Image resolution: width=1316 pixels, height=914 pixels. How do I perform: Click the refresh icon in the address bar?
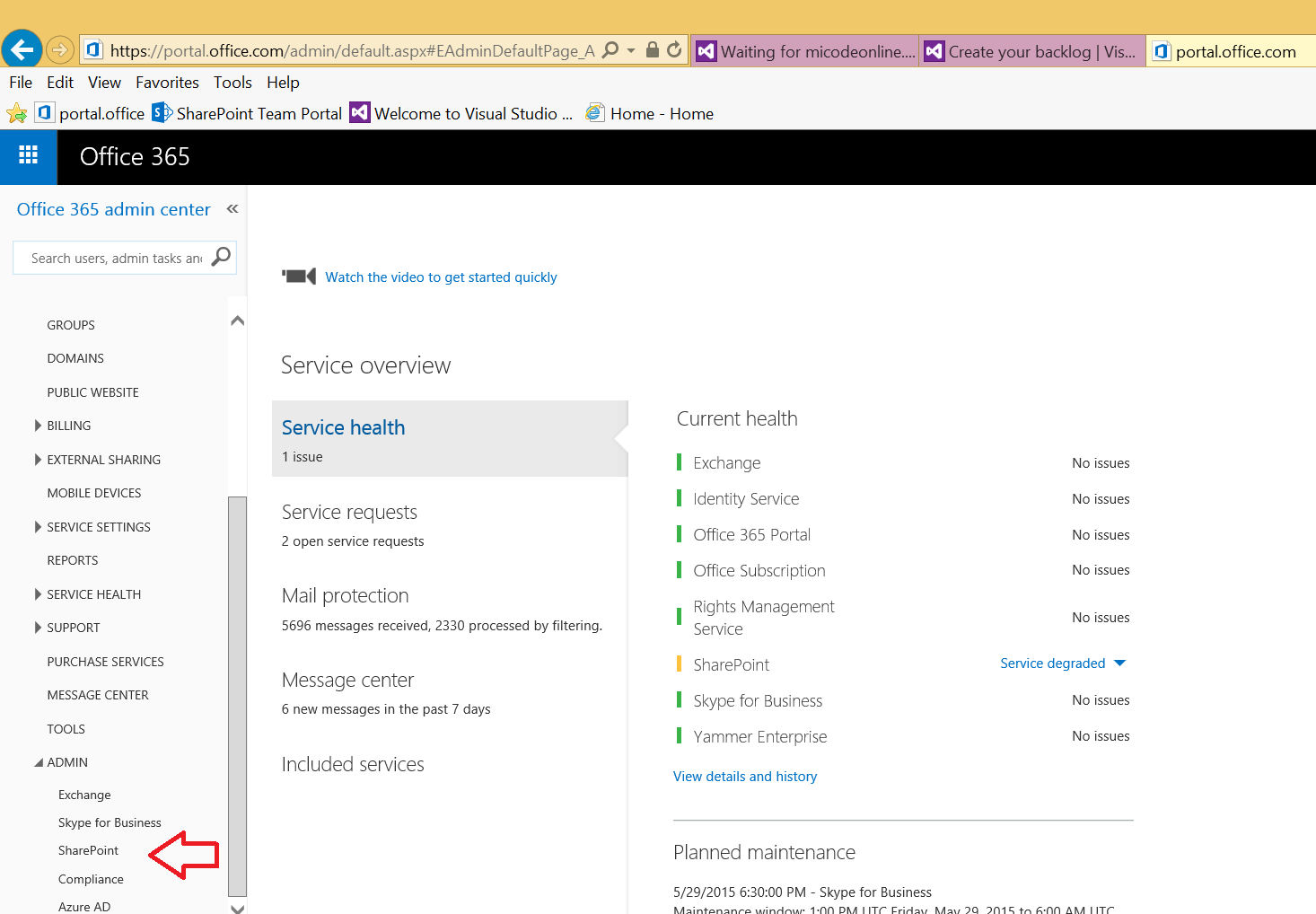point(676,50)
